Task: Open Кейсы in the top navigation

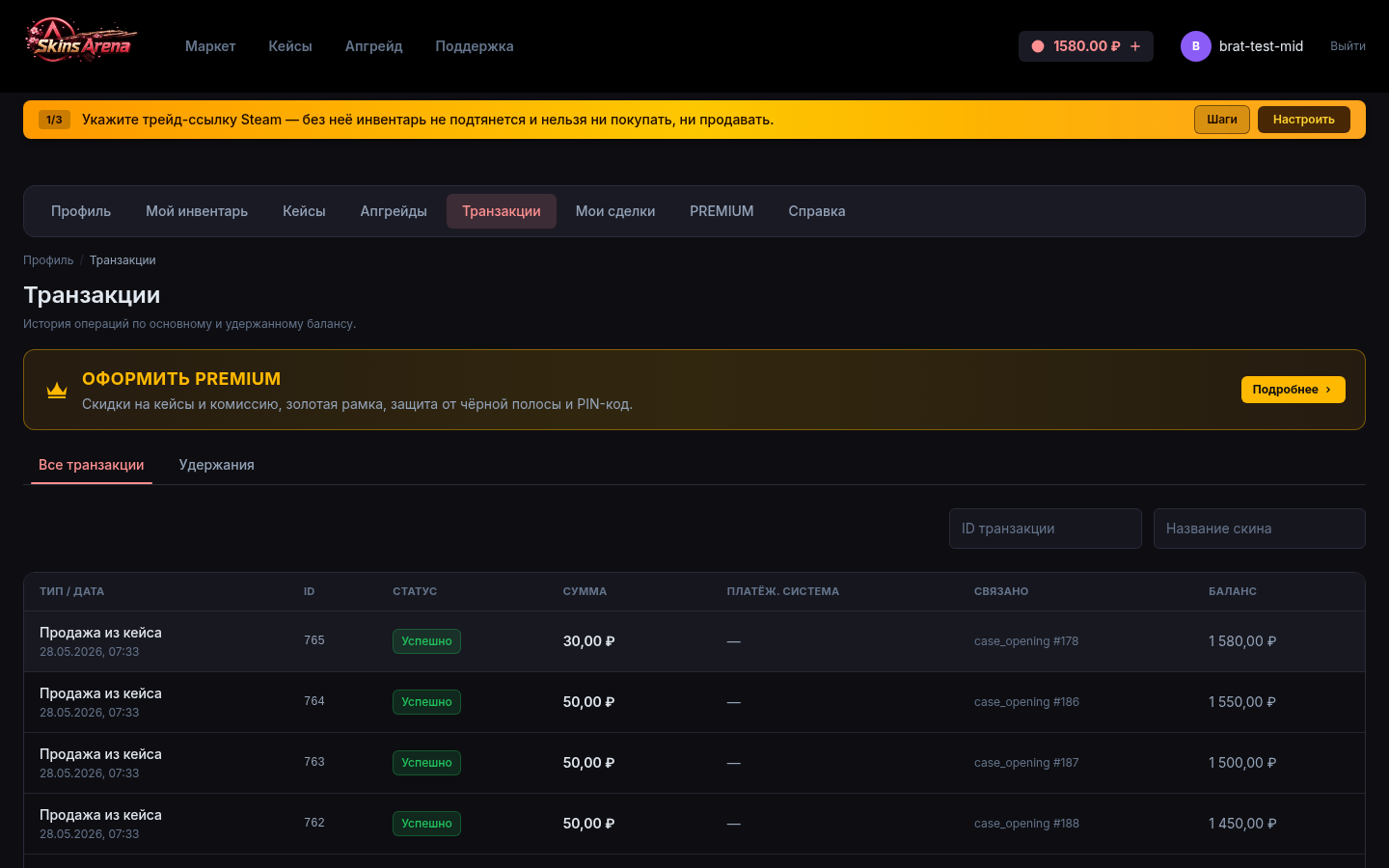Action: click(290, 46)
